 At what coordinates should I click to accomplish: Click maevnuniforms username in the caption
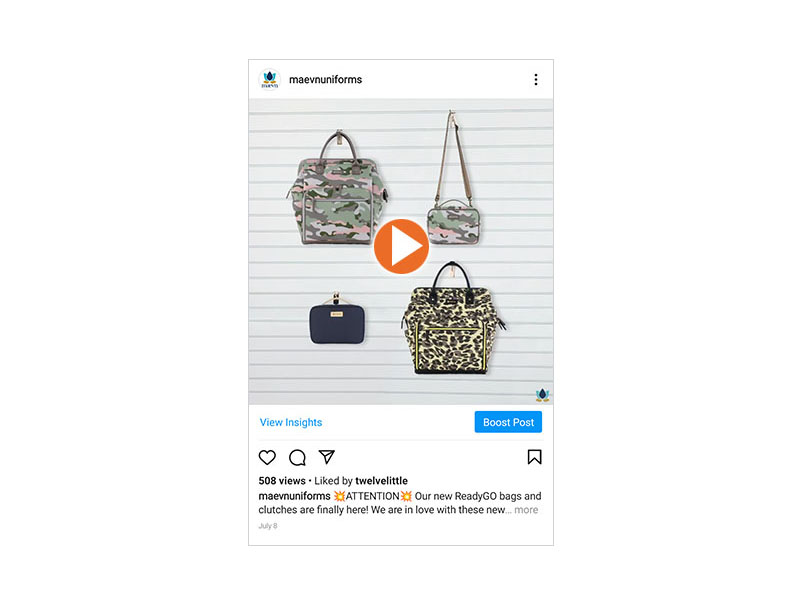(x=294, y=496)
